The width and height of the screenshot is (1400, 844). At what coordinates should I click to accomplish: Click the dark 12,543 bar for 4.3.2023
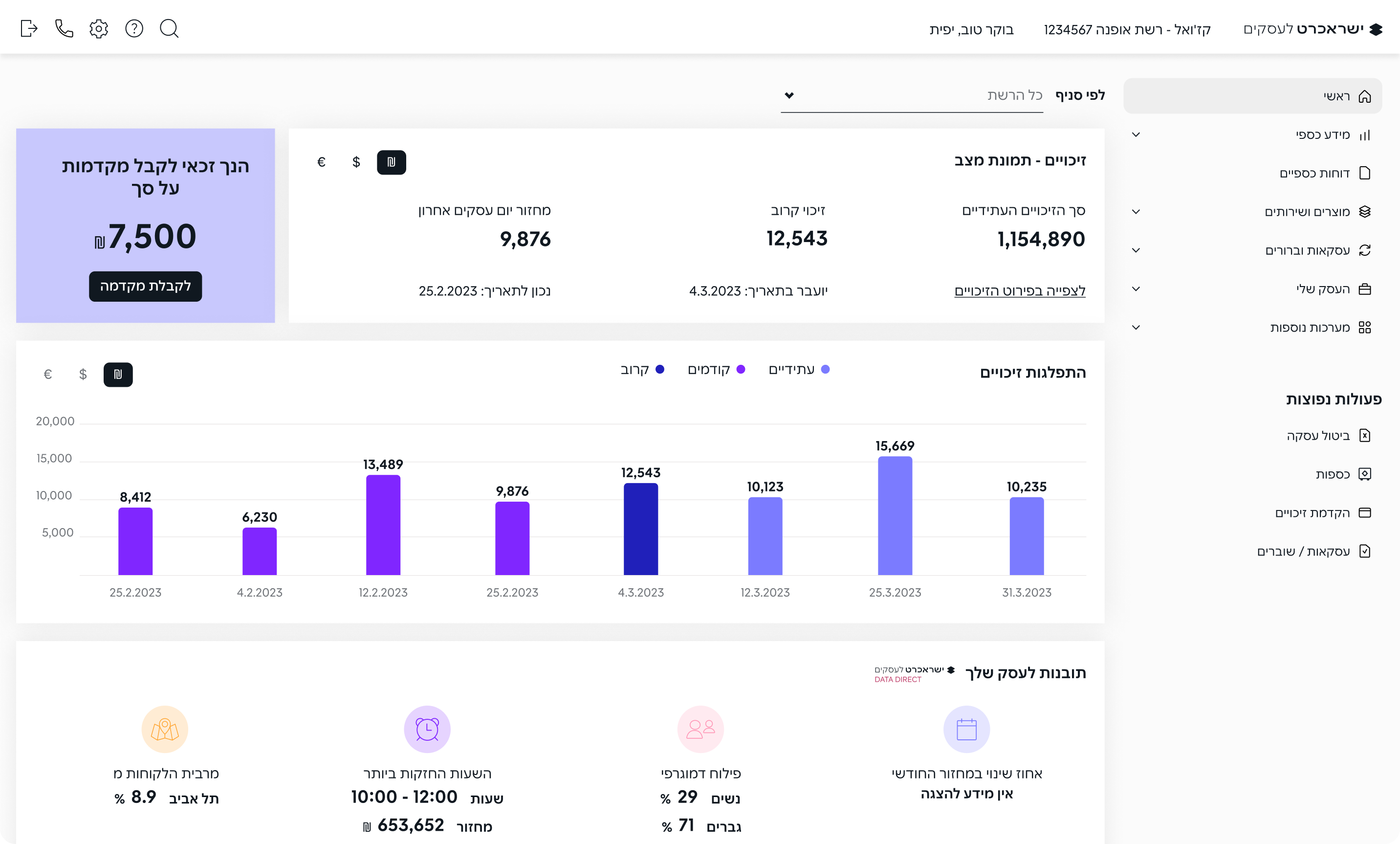[x=641, y=529]
